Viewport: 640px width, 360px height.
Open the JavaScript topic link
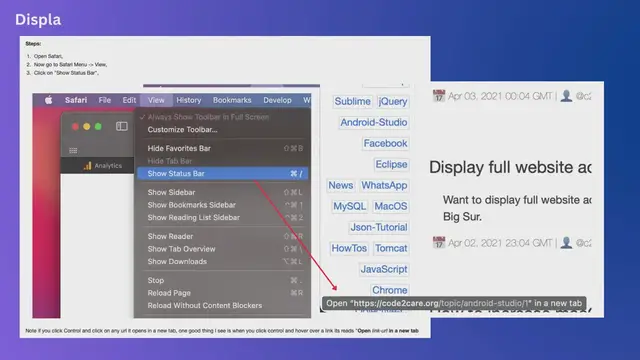point(384,269)
